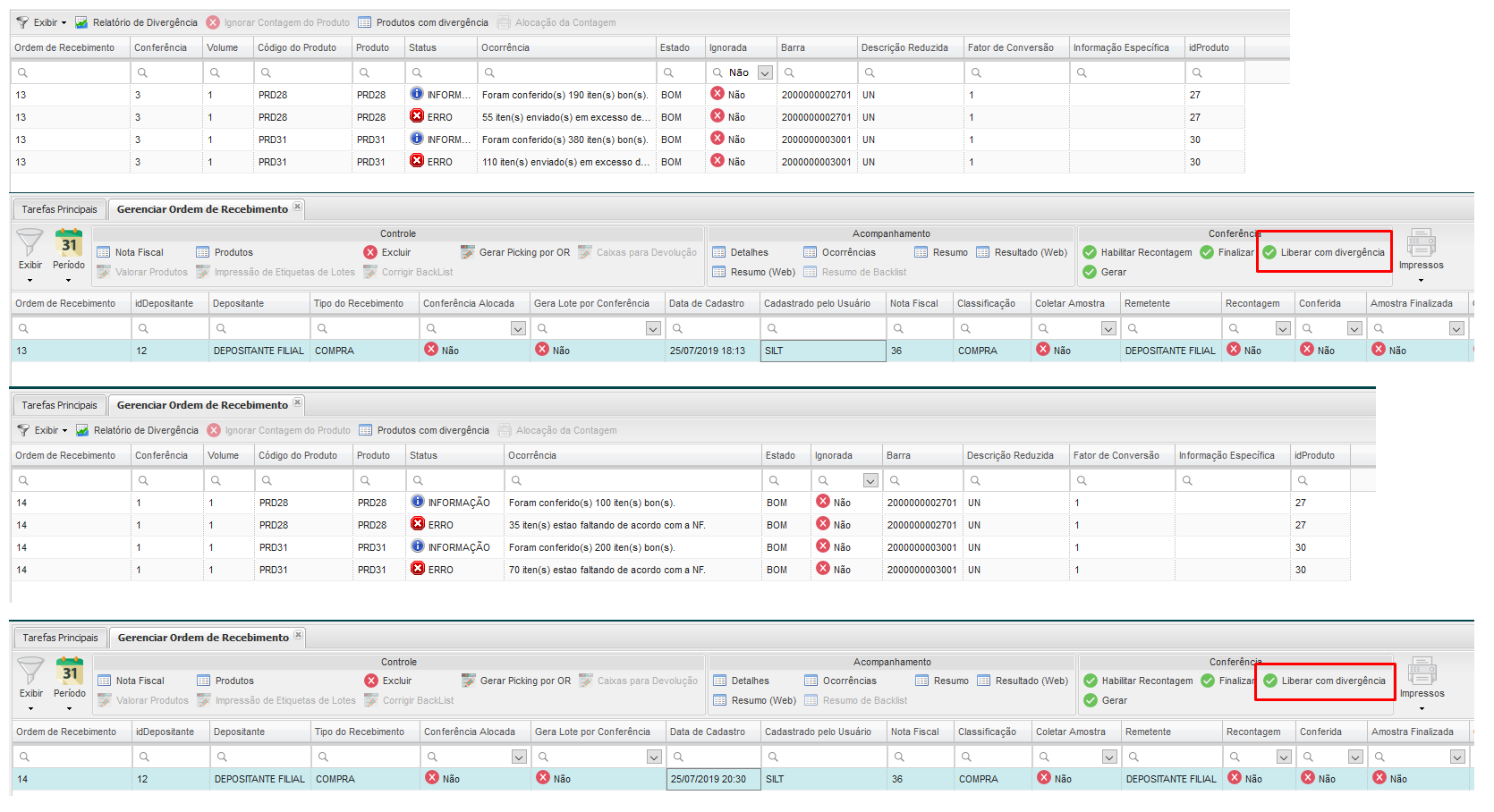The width and height of the screenshot is (1494, 812).
Task: Open Ocorrências in the order 14 management panel
Action: [840, 681]
